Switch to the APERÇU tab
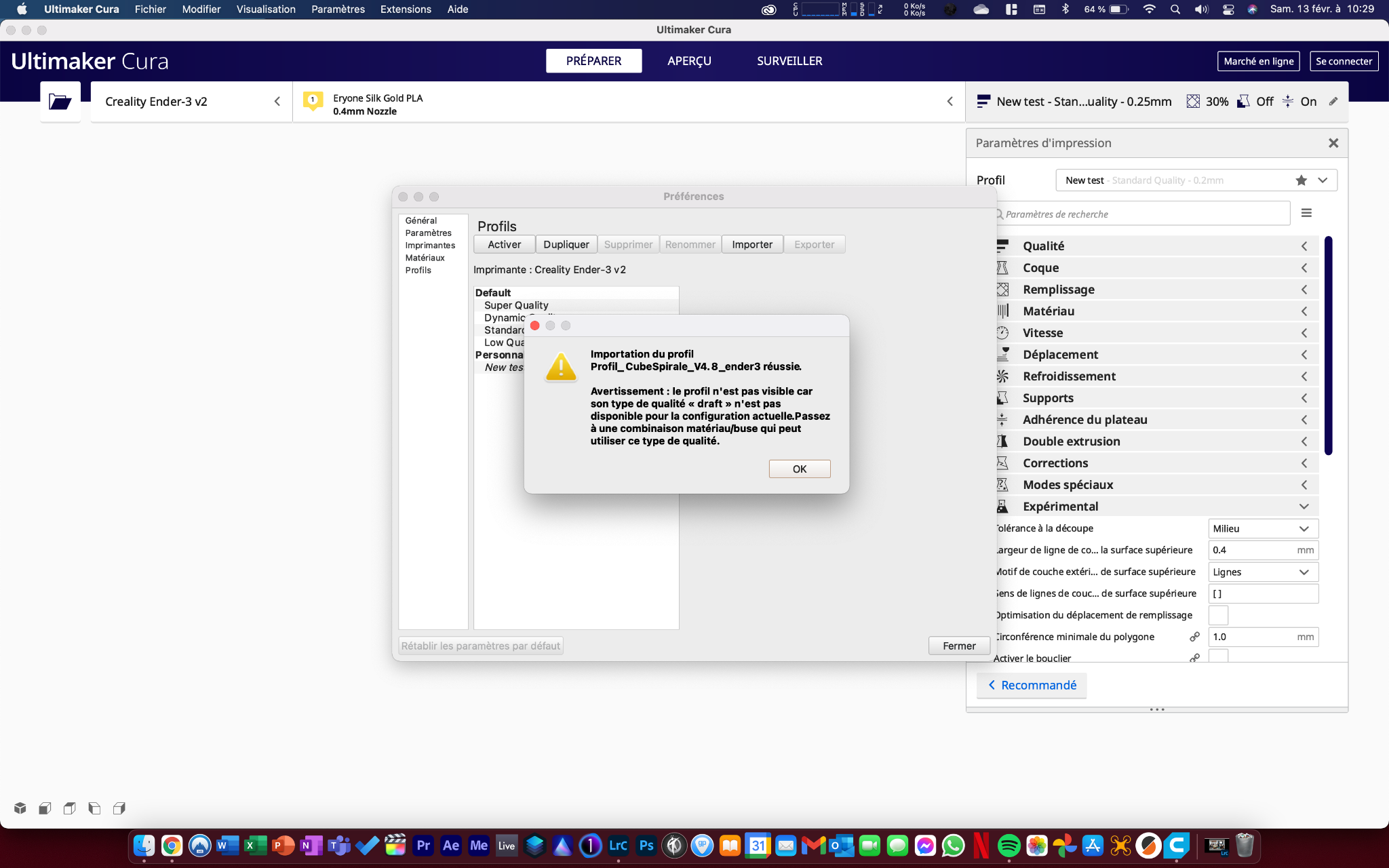 (689, 61)
